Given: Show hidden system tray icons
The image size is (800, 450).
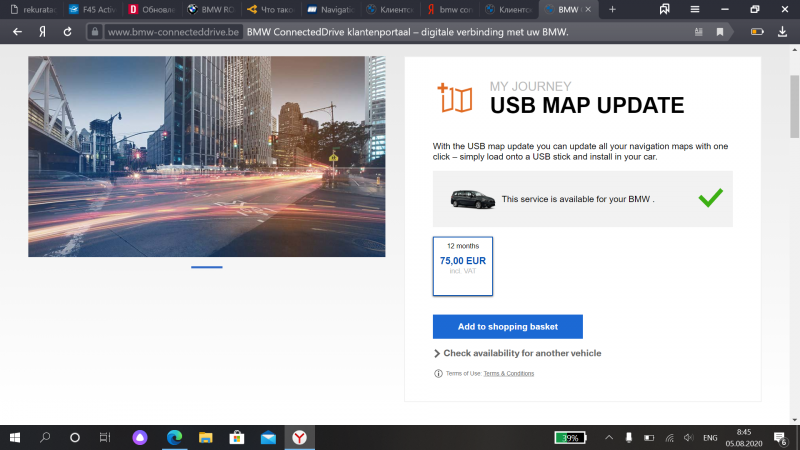Looking at the screenshot, I should pyautogui.click(x=609, y=438).
